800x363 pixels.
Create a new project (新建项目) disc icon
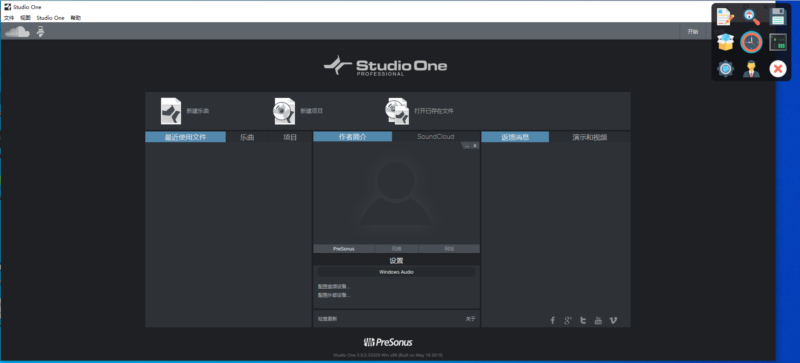click(x=284, y=111)
